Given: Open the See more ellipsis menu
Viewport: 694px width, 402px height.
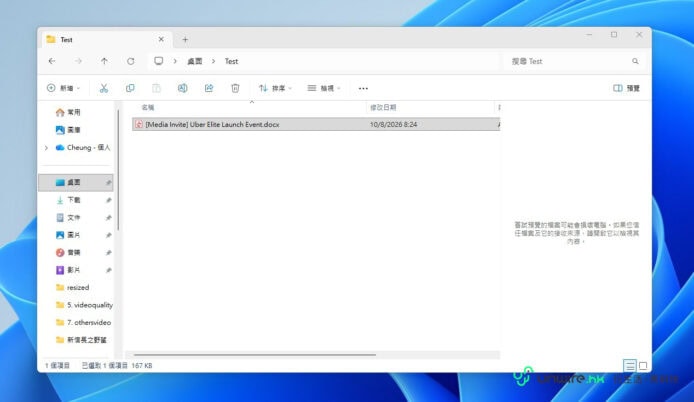Looking at the screenshot, I should pyautogui.click(x=363, y=88).
